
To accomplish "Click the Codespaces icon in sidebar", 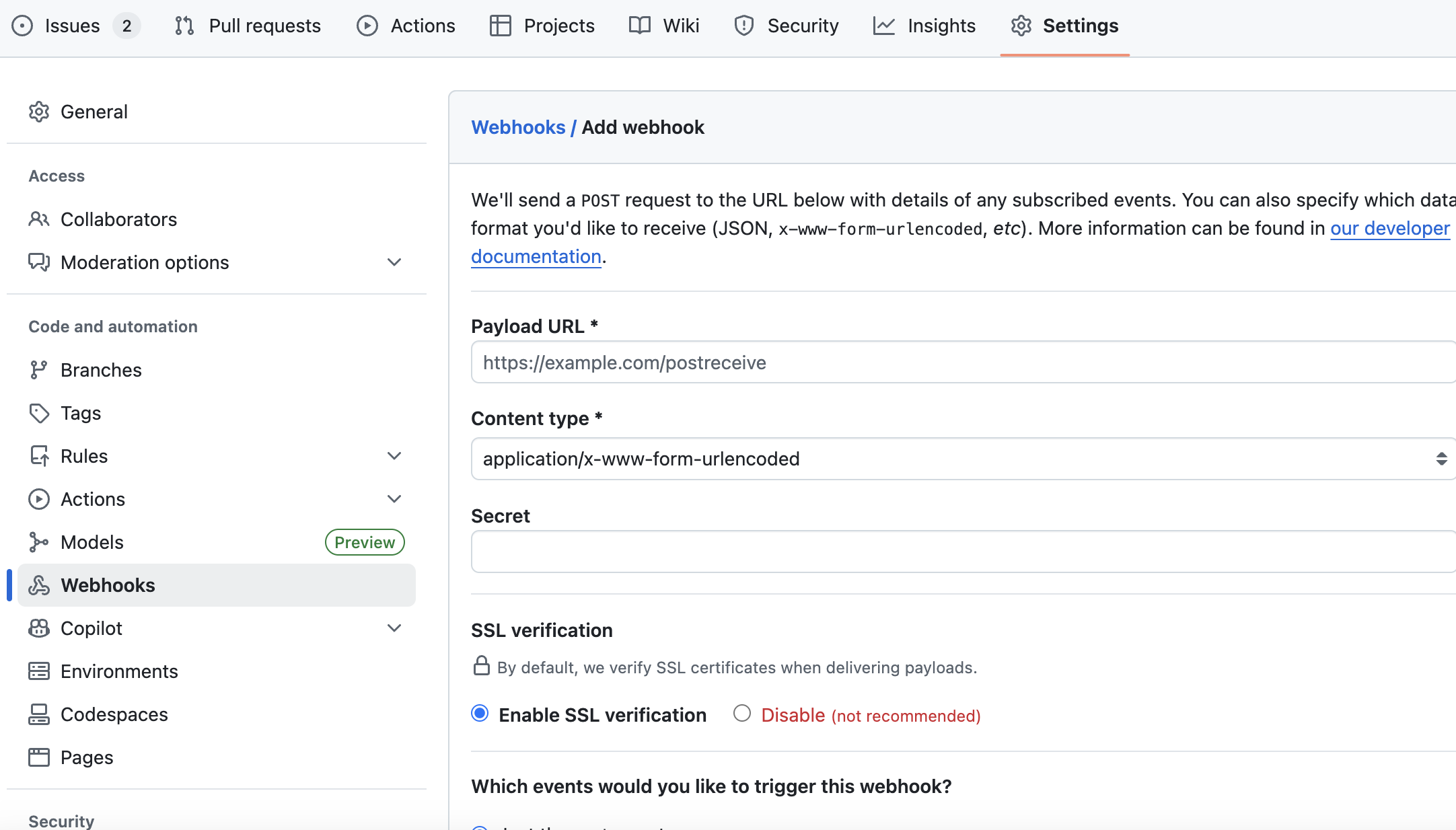I will (x=39, y=714).
